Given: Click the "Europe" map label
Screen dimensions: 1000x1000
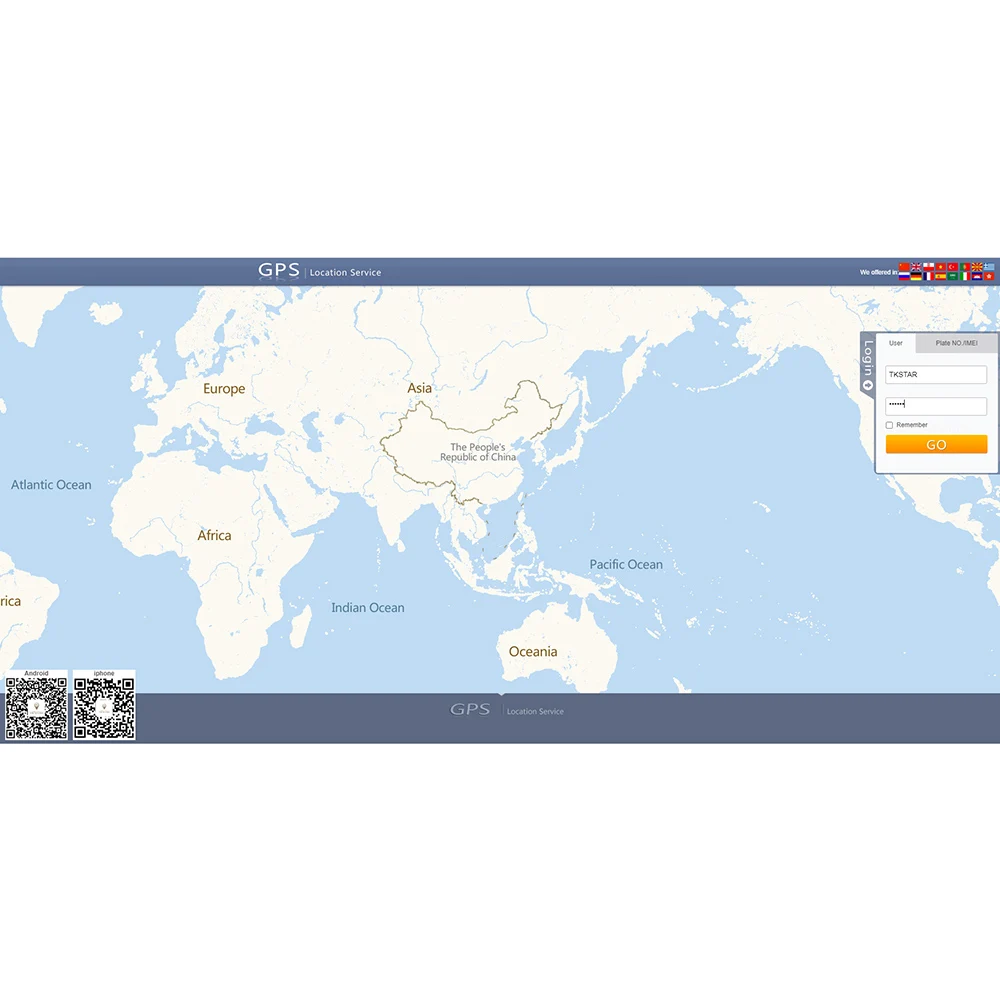Looking at the screenshot, I should pyautogui.click(x=224, y=388).
